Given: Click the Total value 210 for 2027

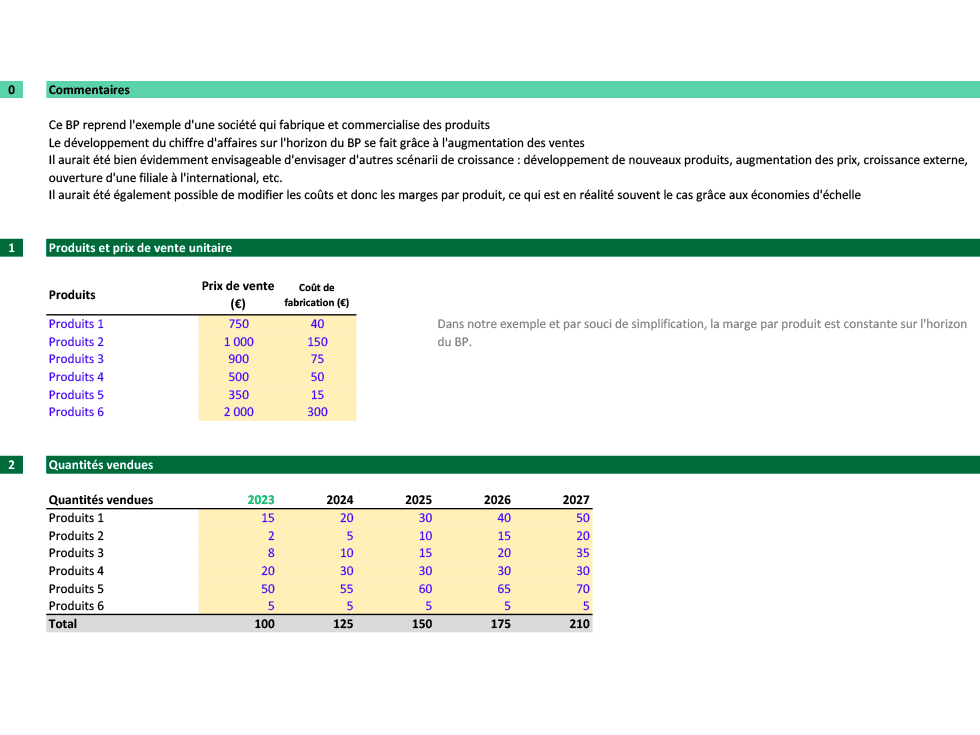Looking at the screenshot, I should click(x=579, y=624).
